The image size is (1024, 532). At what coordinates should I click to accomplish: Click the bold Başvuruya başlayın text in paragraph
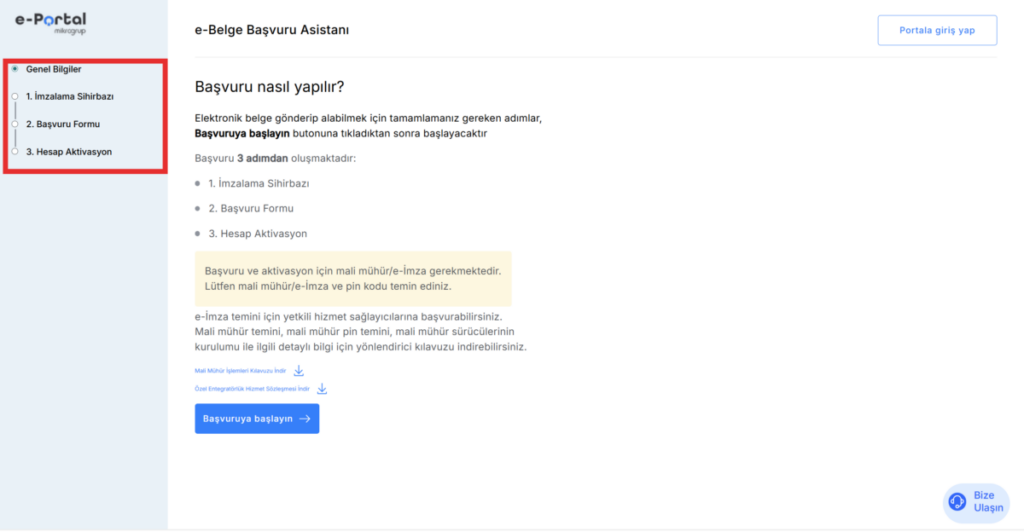[242, 134]
